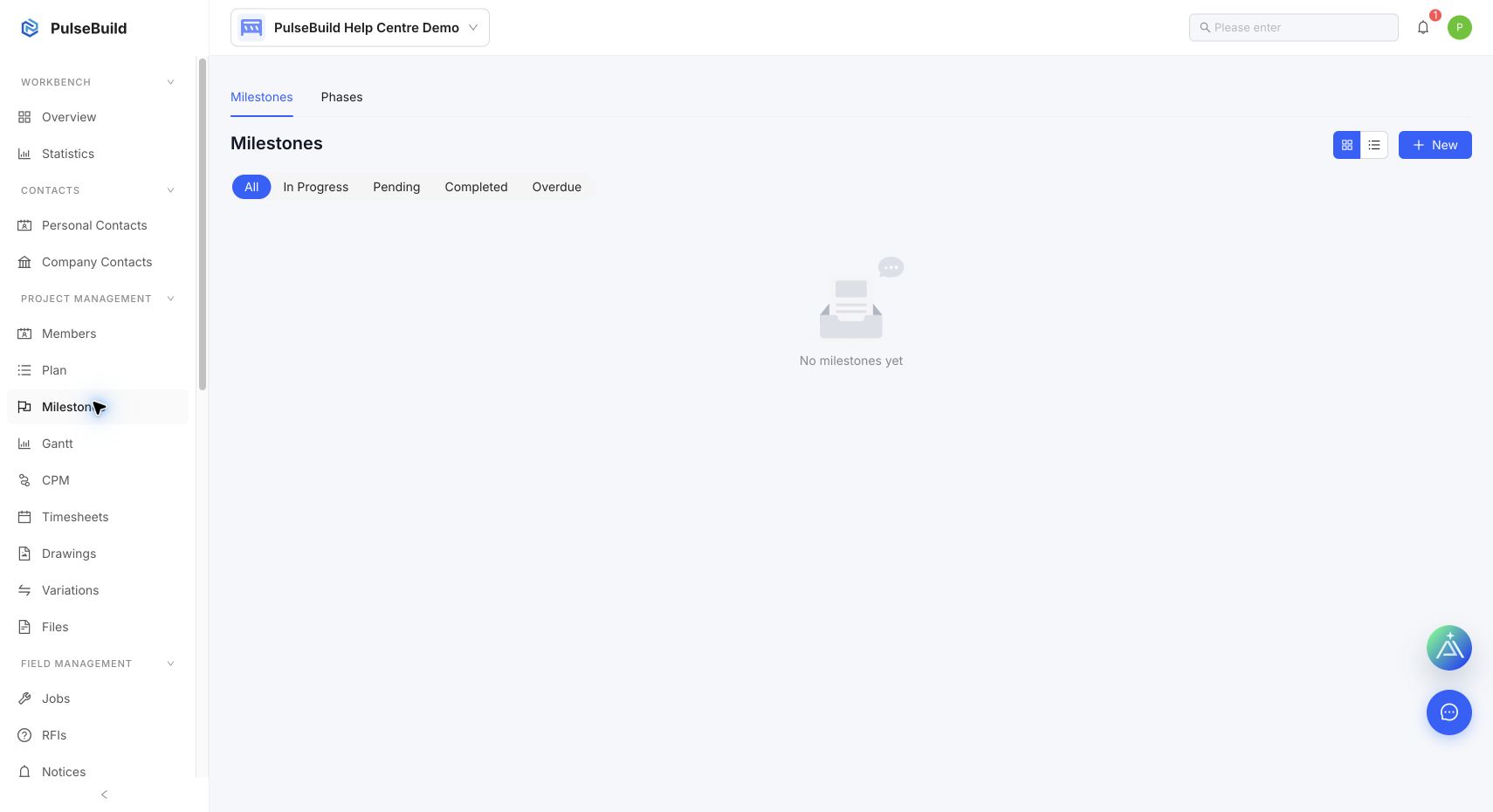Filter milestones by In Progress

315,187
